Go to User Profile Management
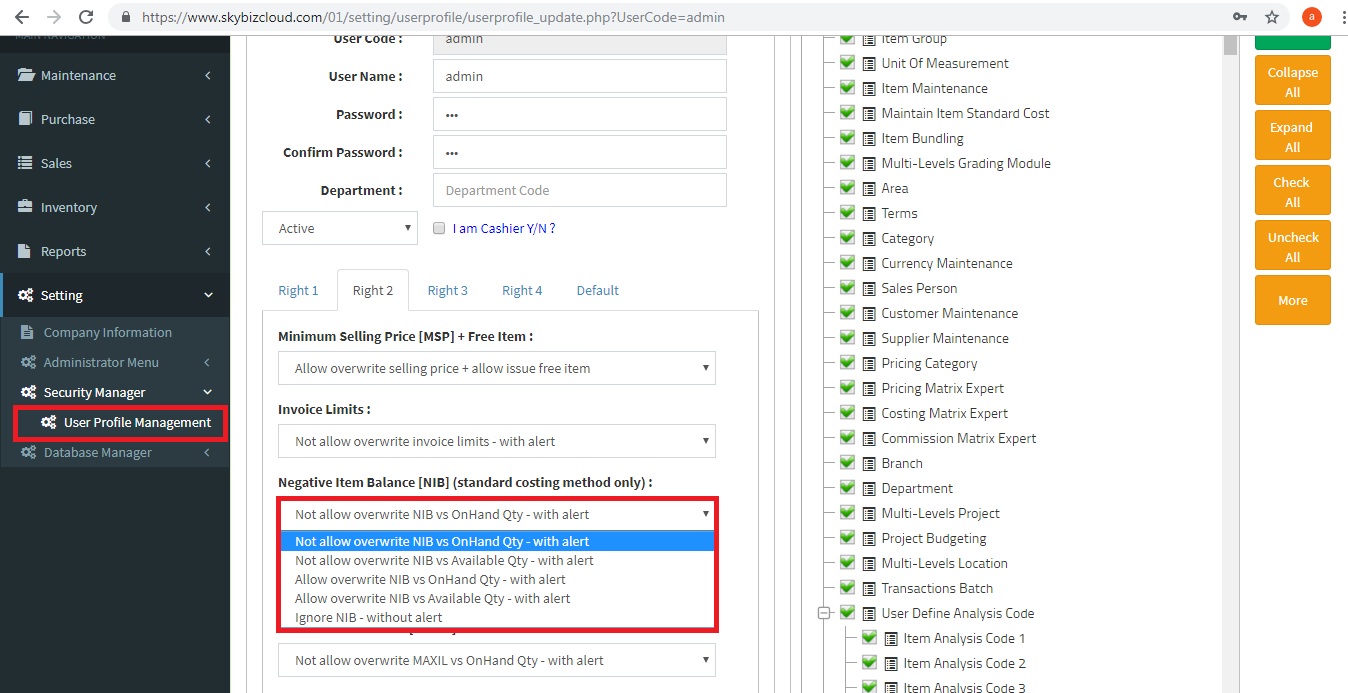This screenshot has height=693, width=1348. pyautogui.click(x=137, y=423)
